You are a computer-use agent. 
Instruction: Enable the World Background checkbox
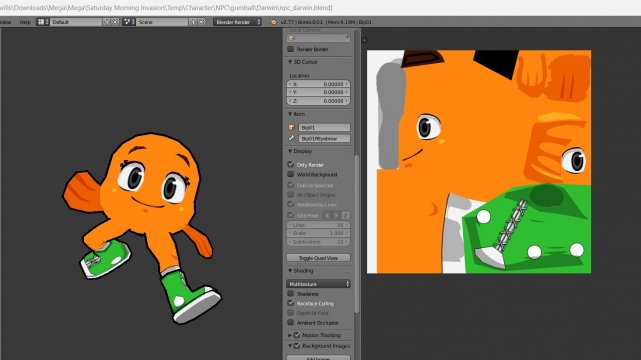[x=291, y=174]
